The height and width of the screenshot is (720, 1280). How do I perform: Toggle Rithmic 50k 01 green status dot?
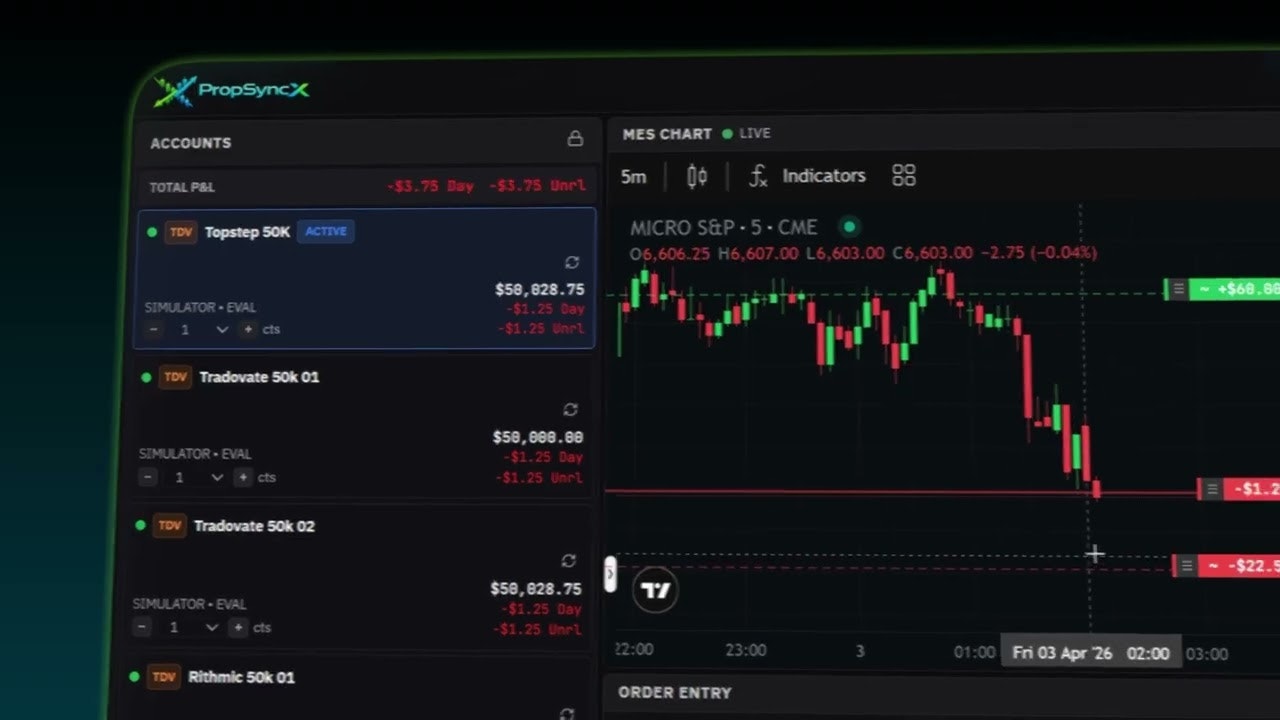pyautogui.click(x=134, y=676)
